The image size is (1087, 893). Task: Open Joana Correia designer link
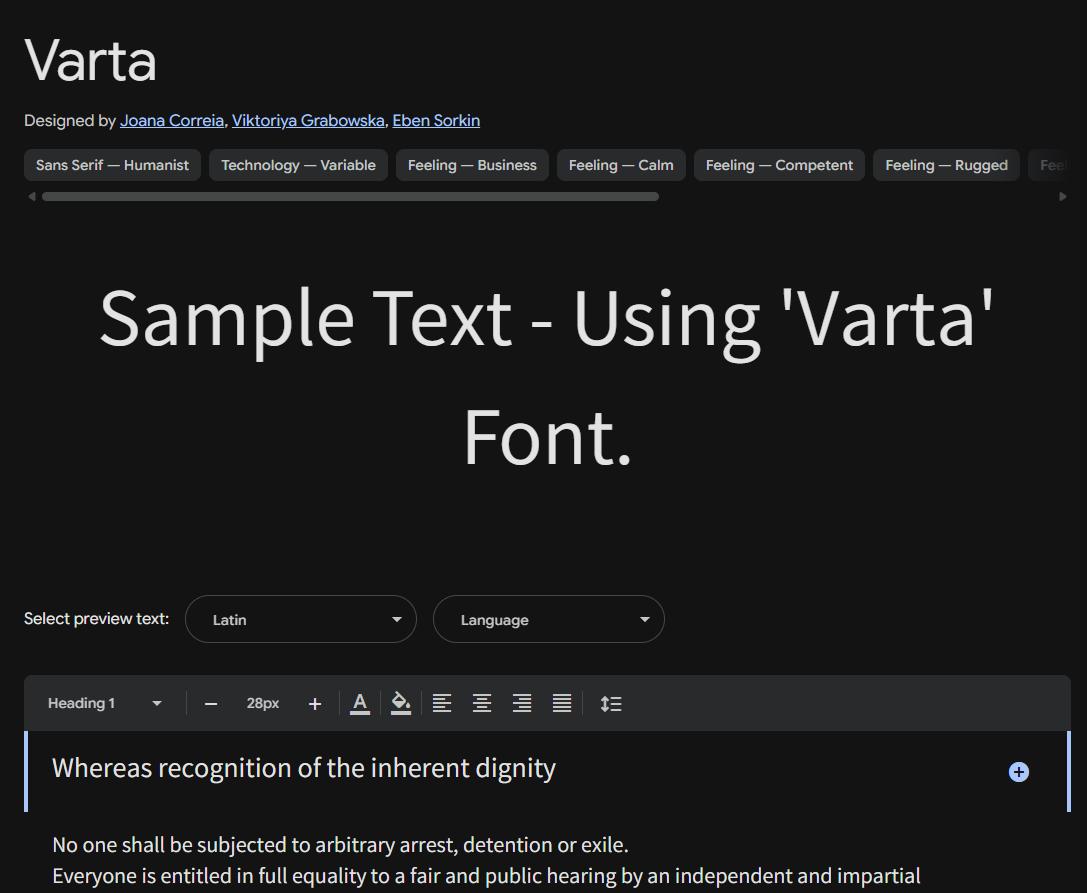tap(172, 121)
